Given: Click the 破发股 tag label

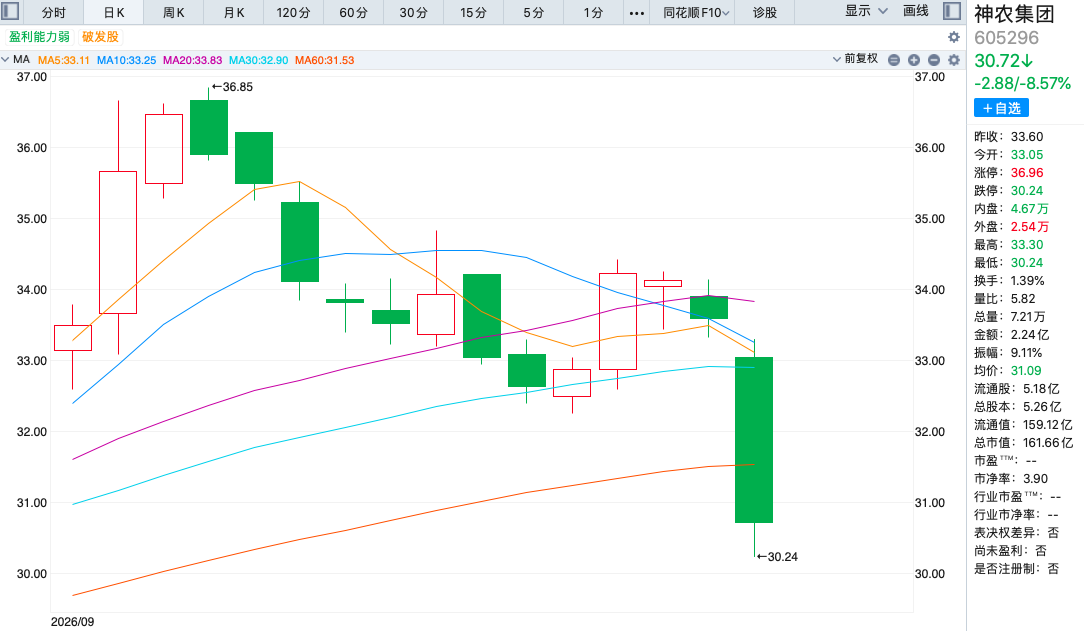Looking at the screenshot, I should coord(100,37).
